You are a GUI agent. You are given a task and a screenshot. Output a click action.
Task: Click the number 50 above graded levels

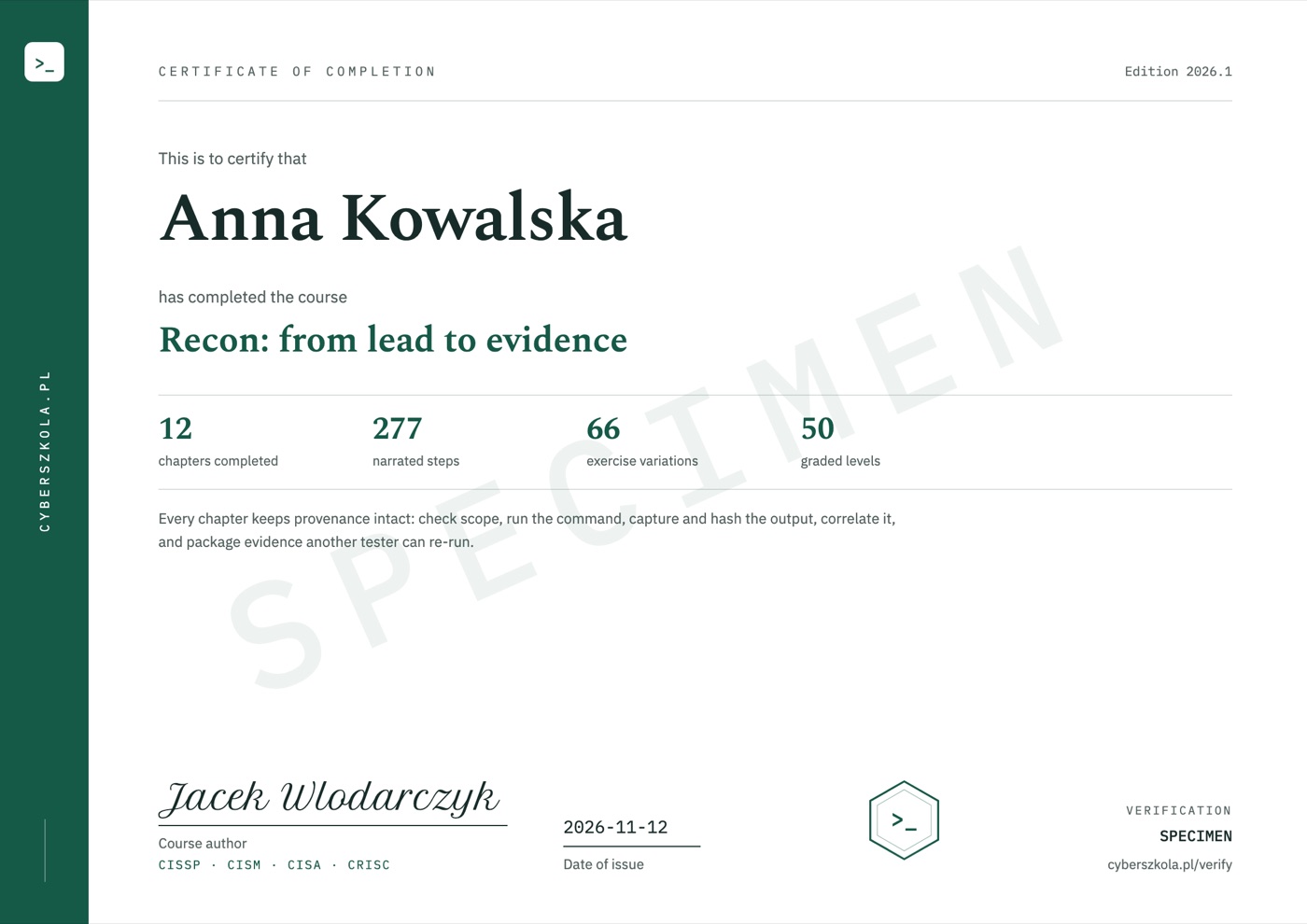[x=818, y=428]
